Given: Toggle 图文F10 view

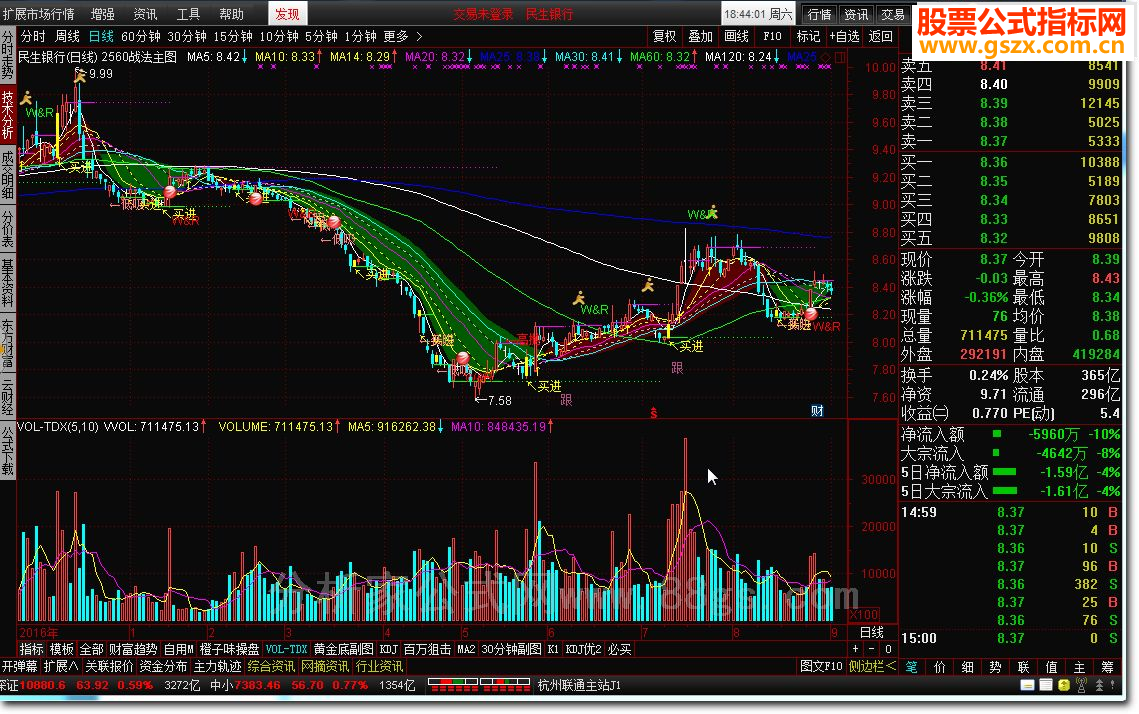Looking at the screenshot, I should point(821,666).
